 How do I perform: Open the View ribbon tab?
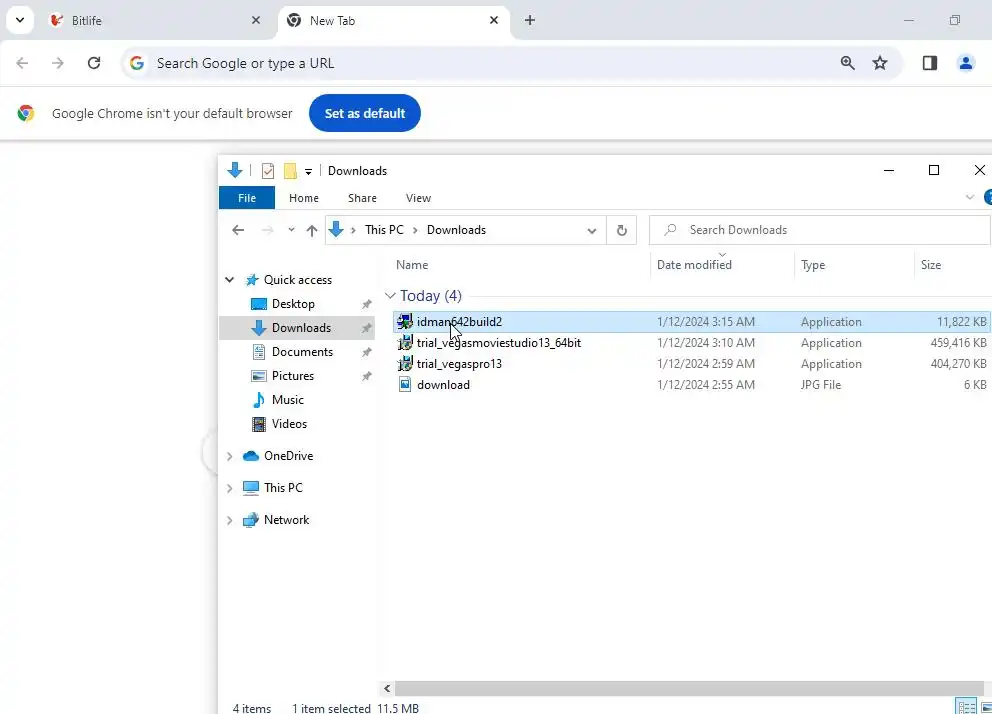coord(418,198)
